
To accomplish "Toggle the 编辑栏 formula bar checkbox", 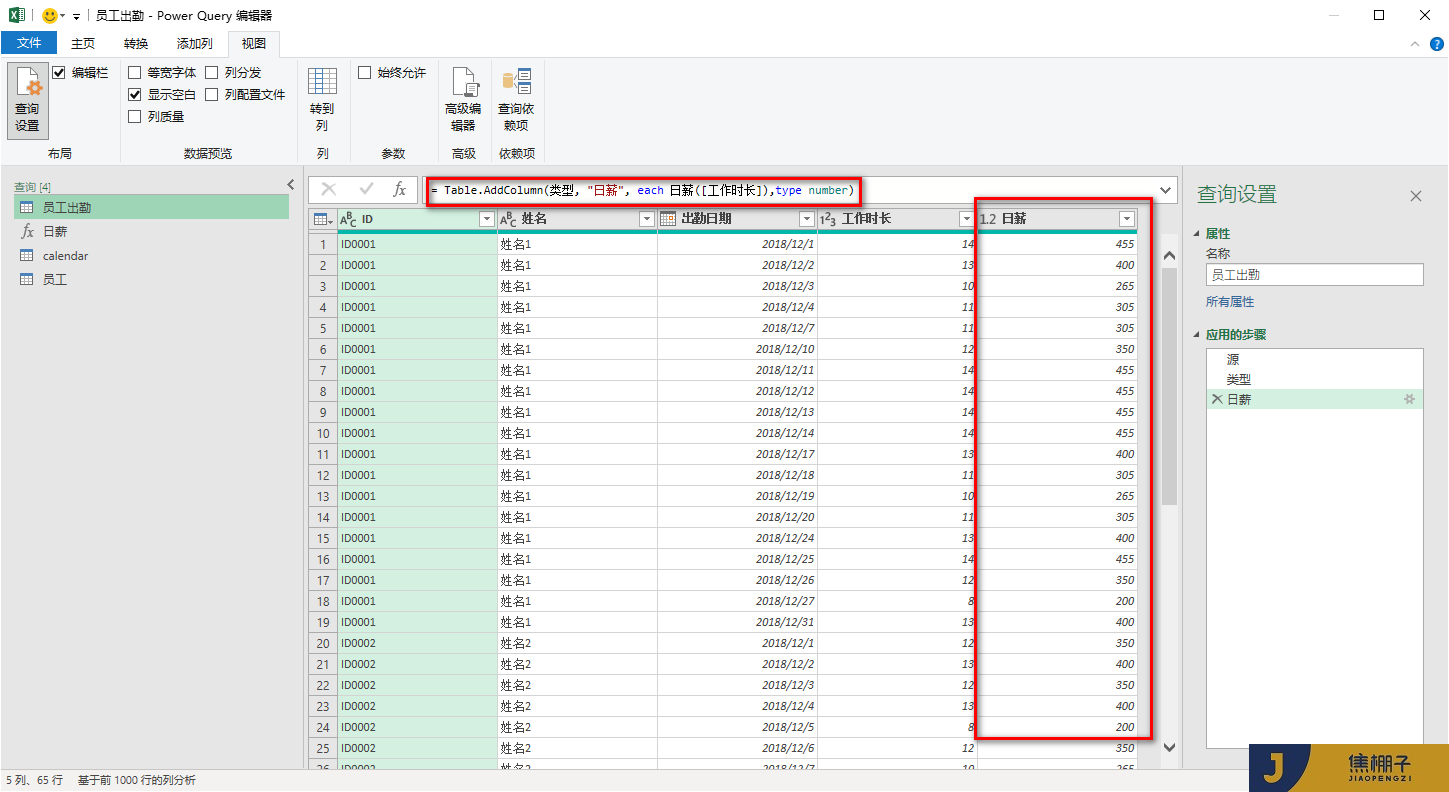I will coord(59,73).
